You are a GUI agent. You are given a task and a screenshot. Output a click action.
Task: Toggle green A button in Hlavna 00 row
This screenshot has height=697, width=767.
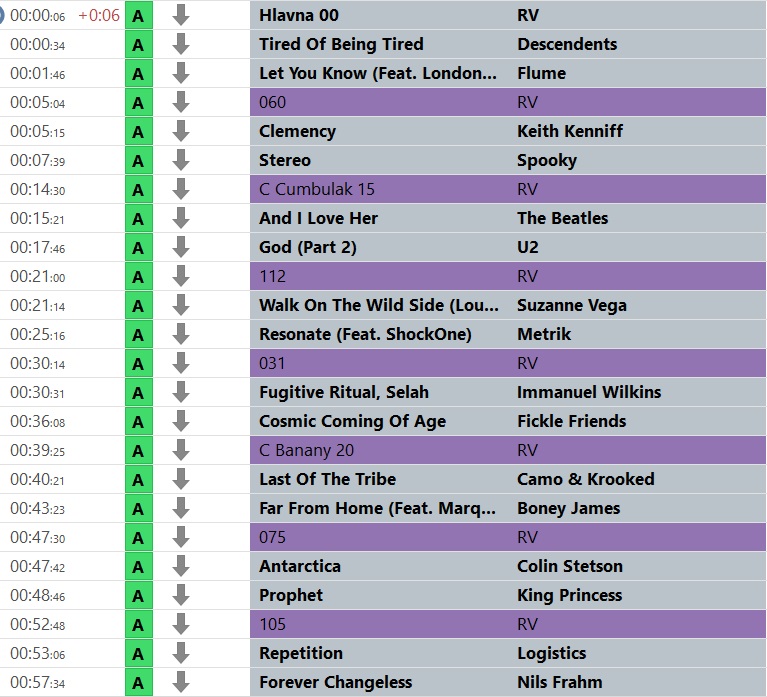tap(139, 15)
